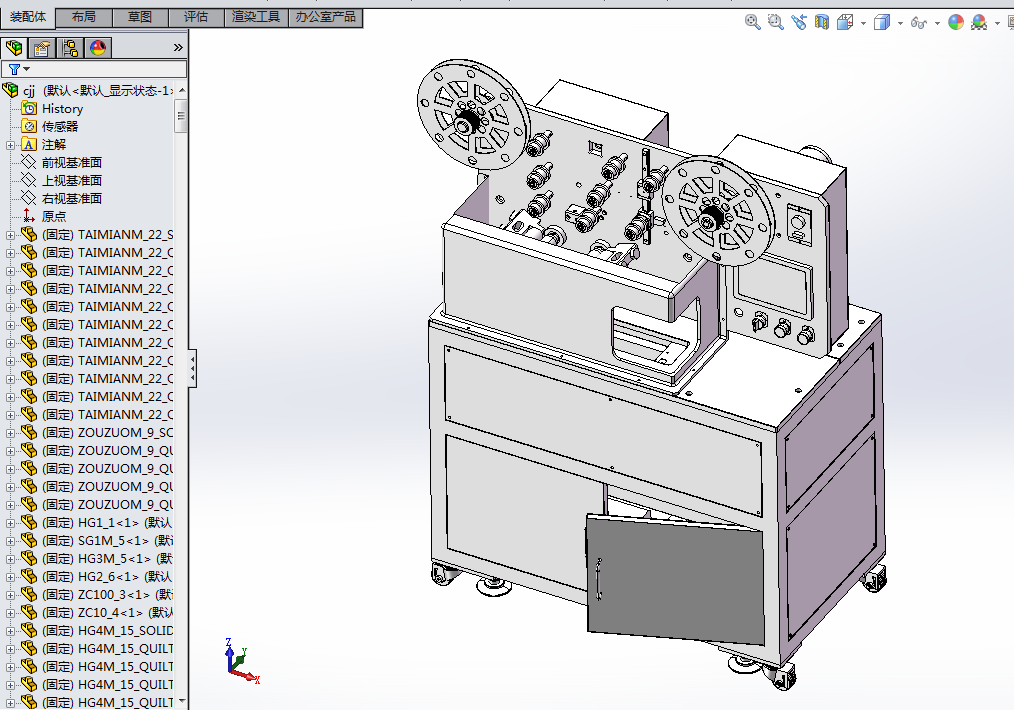
Task: Open the Display Style dropdown arrow
Action: pyautogui.click(x=900, y=23)
